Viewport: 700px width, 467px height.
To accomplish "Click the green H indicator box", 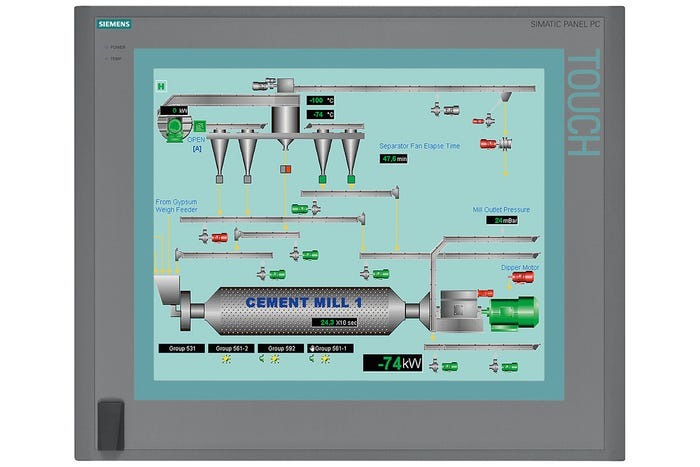I will coord(161,87).
